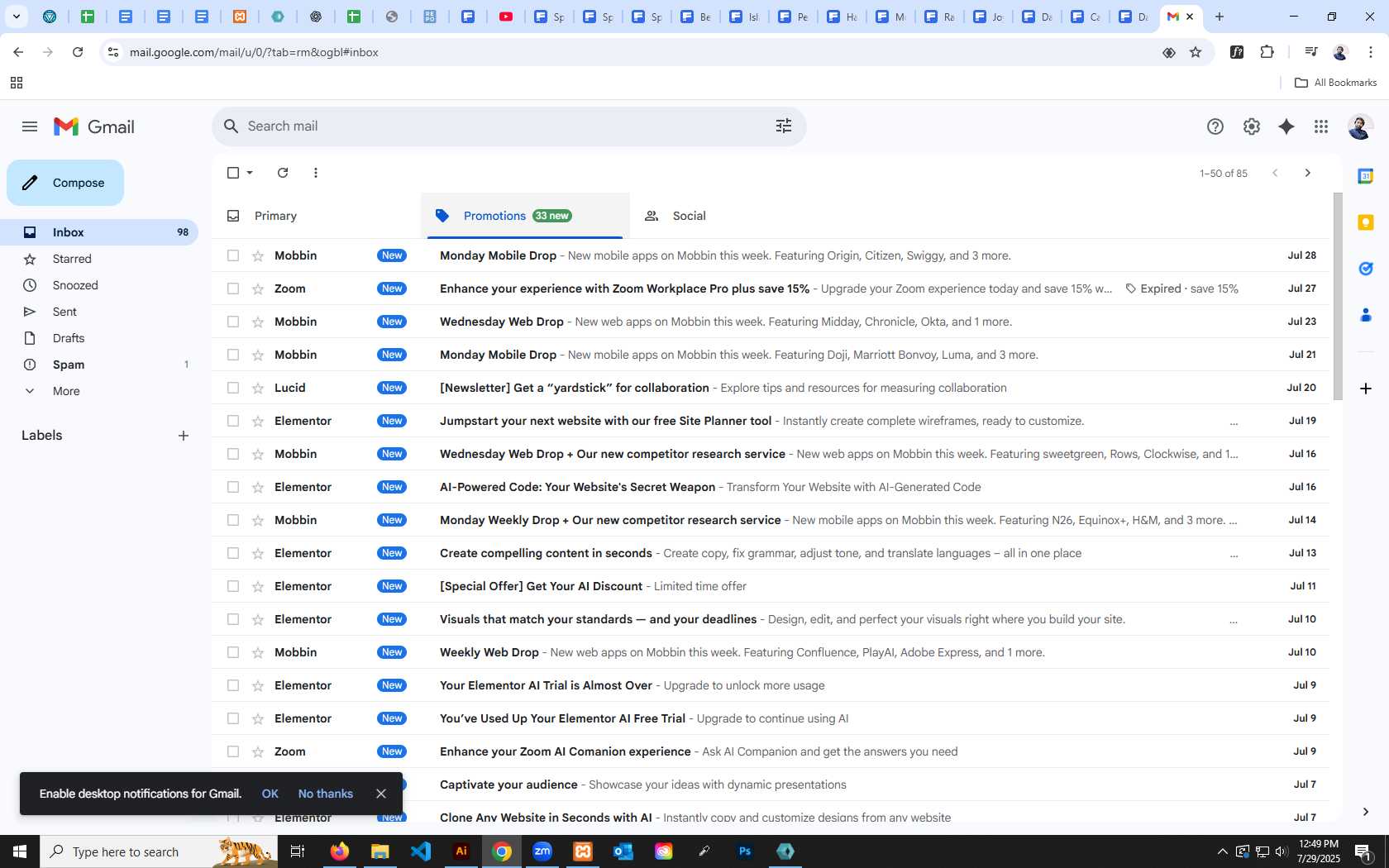Open the Chrome tab search dropdown

click(x=16, y=17)
